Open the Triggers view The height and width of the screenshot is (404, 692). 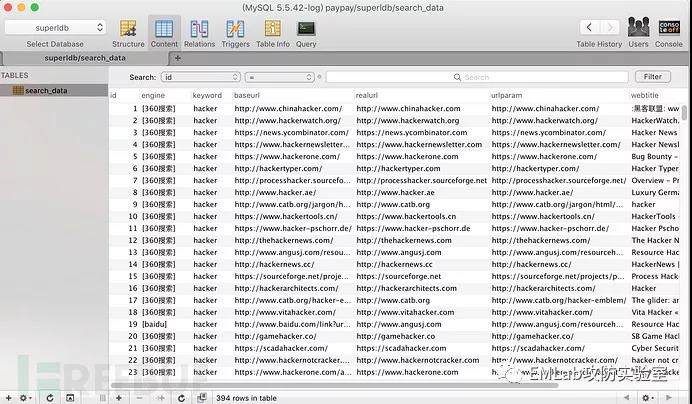click(x=235, y=33)
